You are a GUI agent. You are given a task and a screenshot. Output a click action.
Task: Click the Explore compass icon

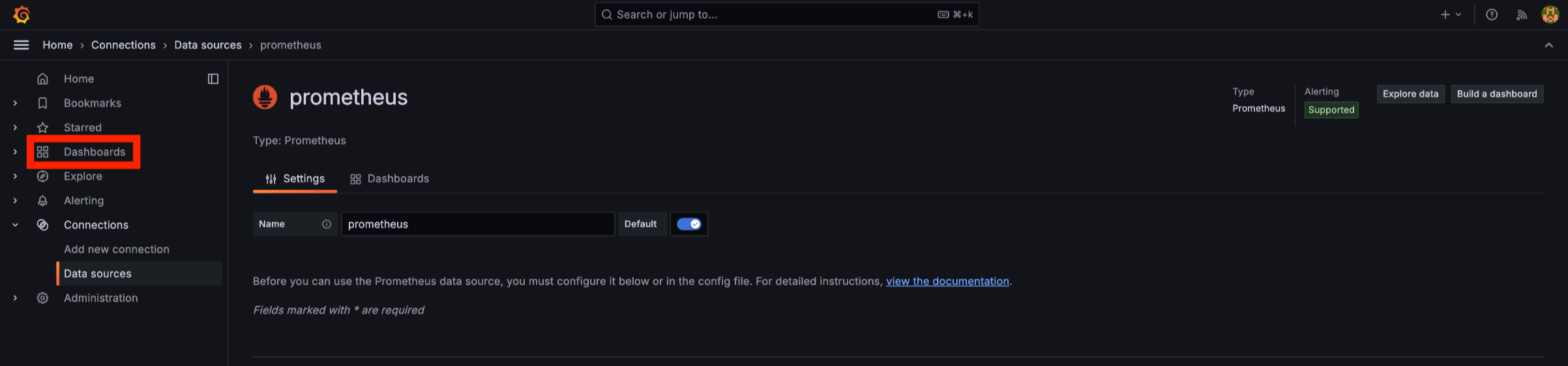click(x=42, y=176)
